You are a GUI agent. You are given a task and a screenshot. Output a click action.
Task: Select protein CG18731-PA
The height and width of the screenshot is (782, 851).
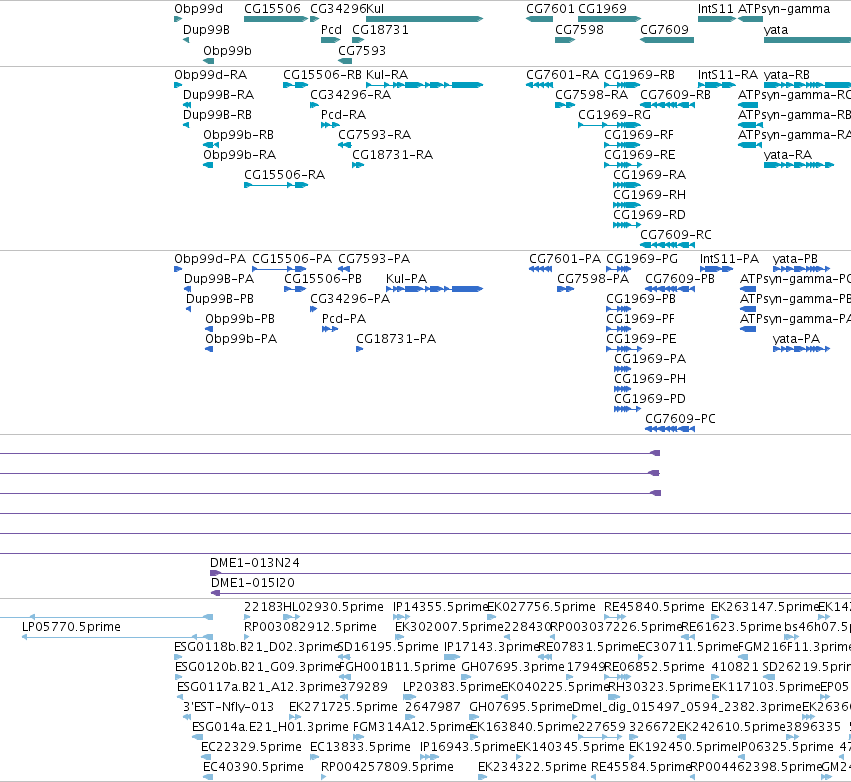tap(359, 349)
